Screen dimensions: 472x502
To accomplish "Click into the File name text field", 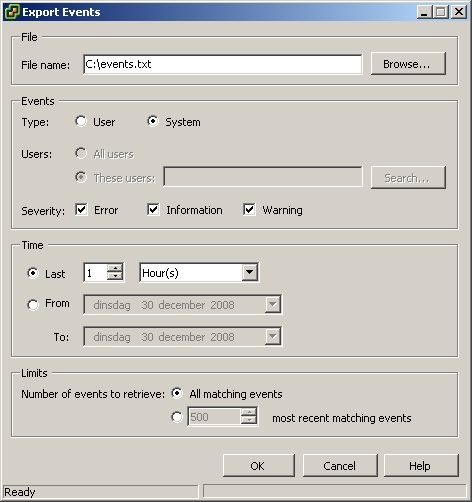I will pos(222,64).
